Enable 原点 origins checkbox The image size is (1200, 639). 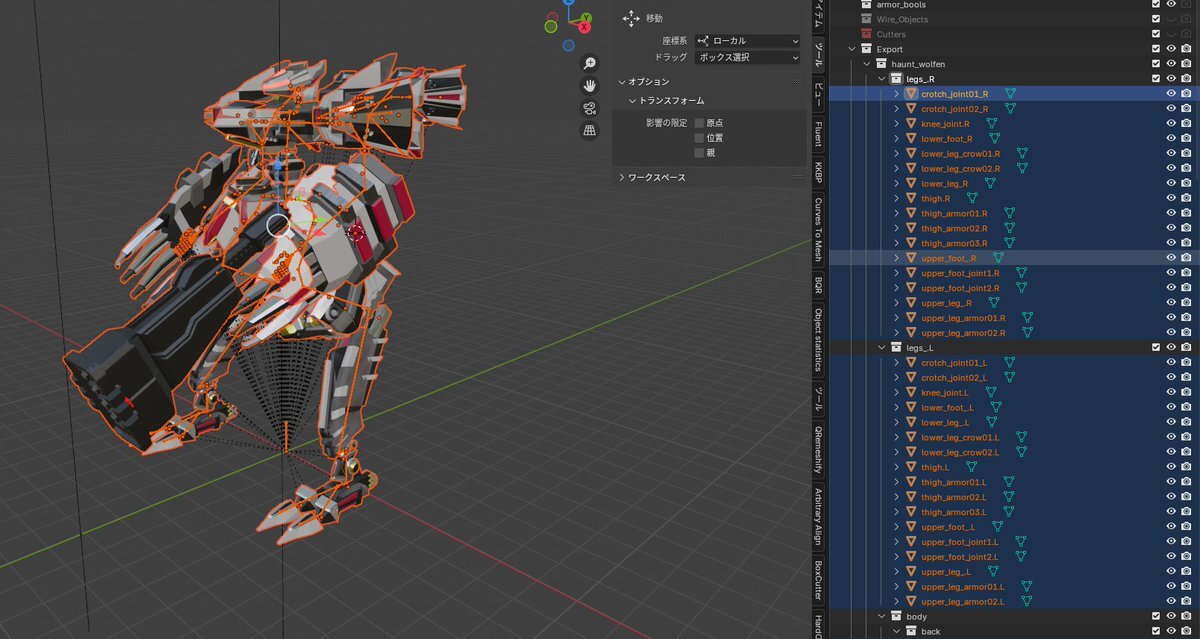coord(699,122)
